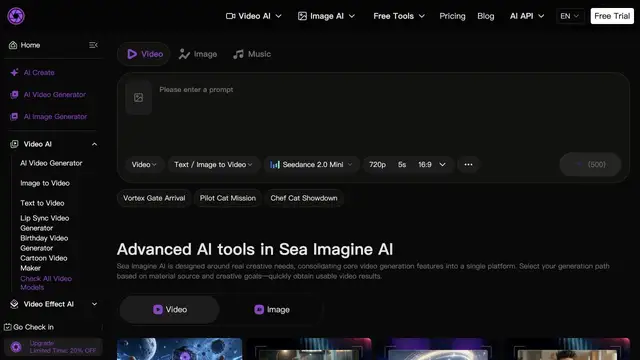
Task: Switch to the Image creation tab
Action: click(198, 54)
